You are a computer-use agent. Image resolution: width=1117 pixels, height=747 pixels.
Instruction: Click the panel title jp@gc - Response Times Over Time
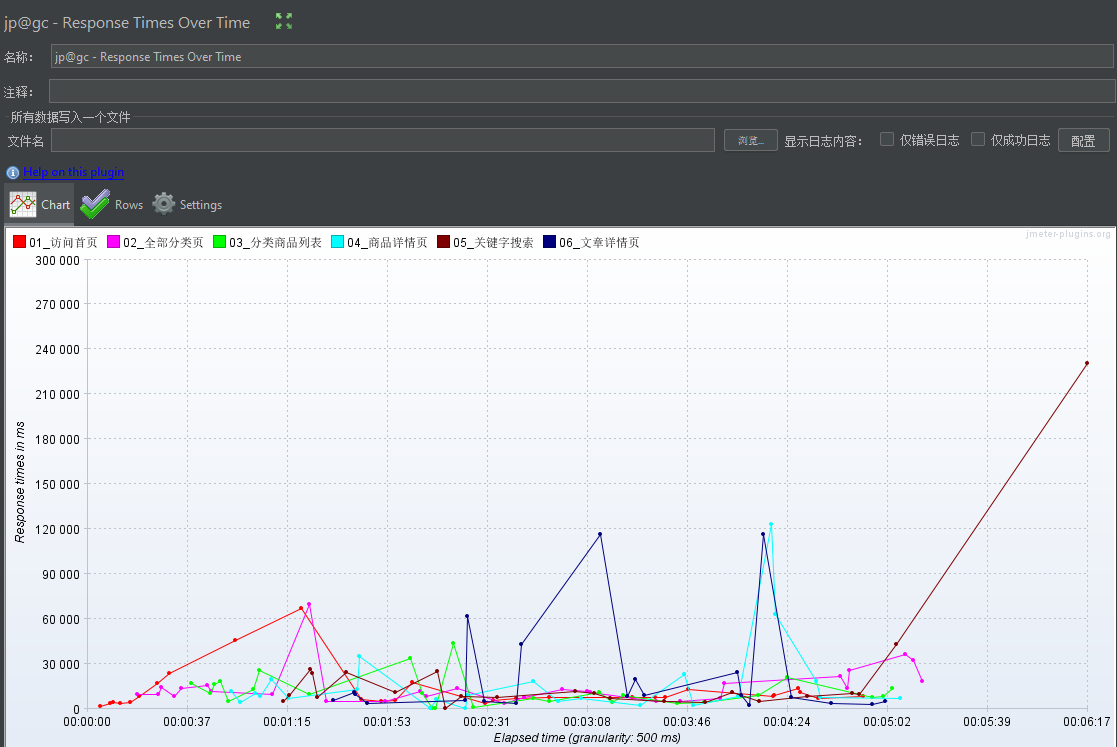point(127,22)
